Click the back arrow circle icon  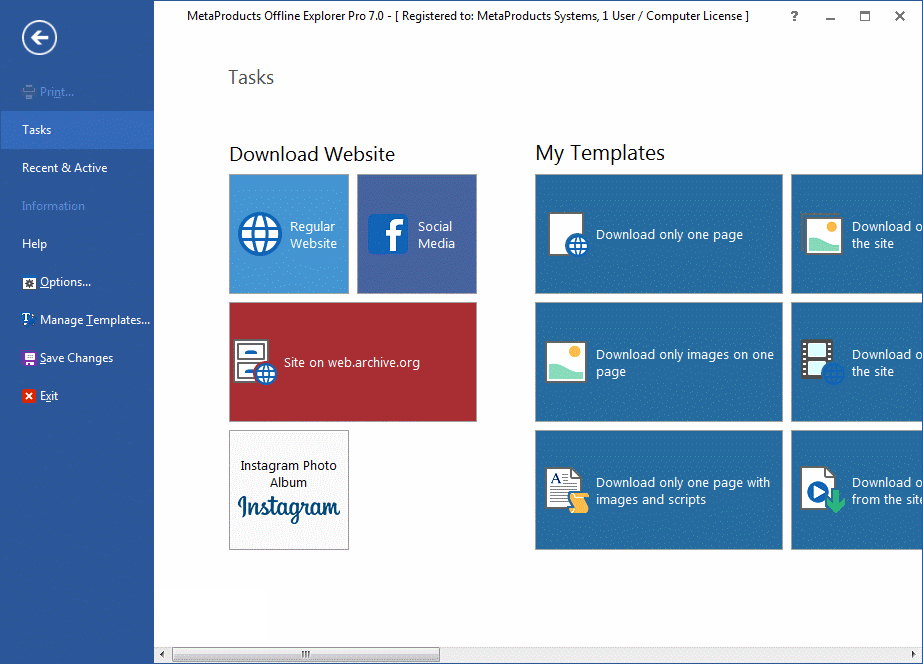pyautogui.click(x=39, y=38)
